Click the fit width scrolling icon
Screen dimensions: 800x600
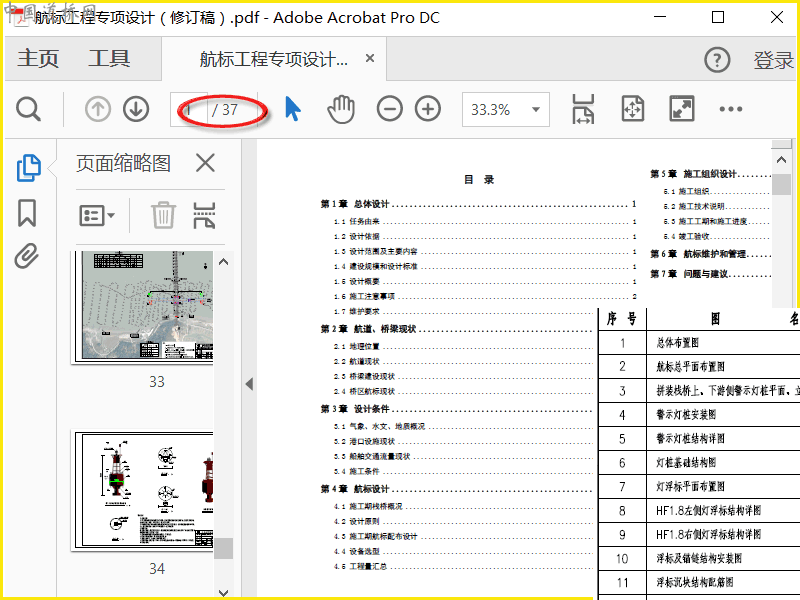[x=583, y=109]
